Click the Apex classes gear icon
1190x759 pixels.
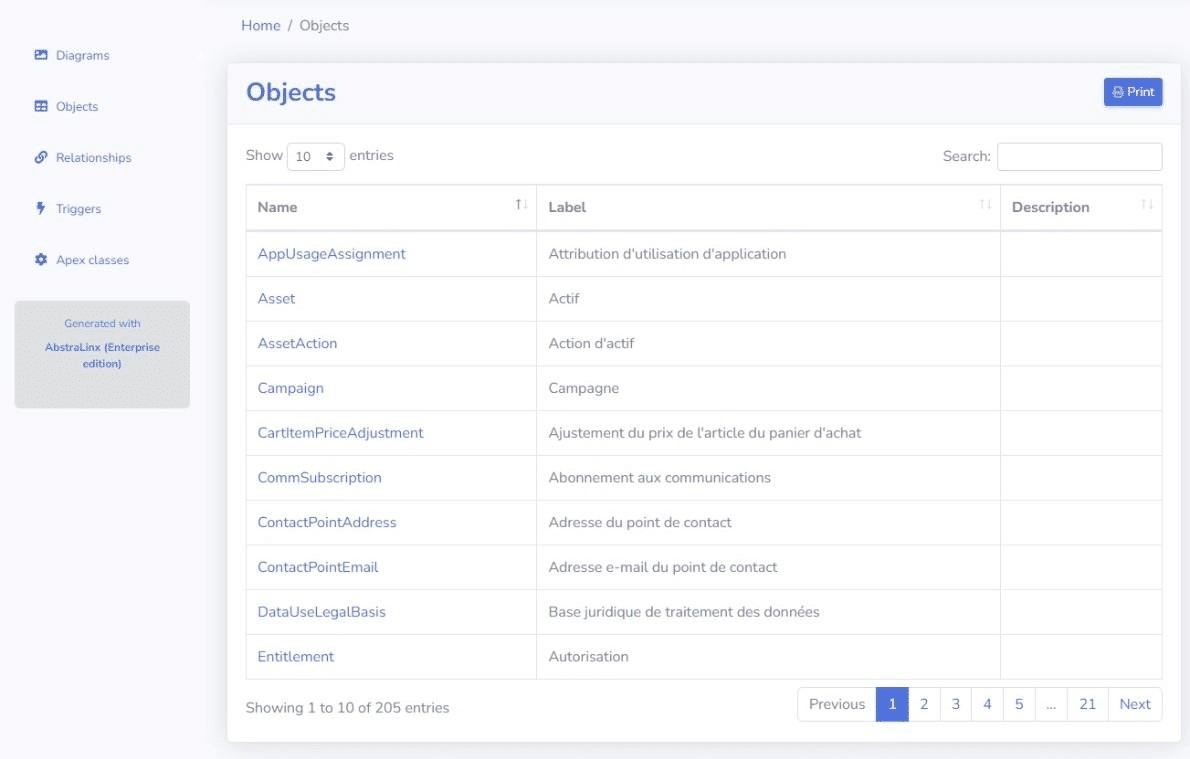tap(41, 260)
